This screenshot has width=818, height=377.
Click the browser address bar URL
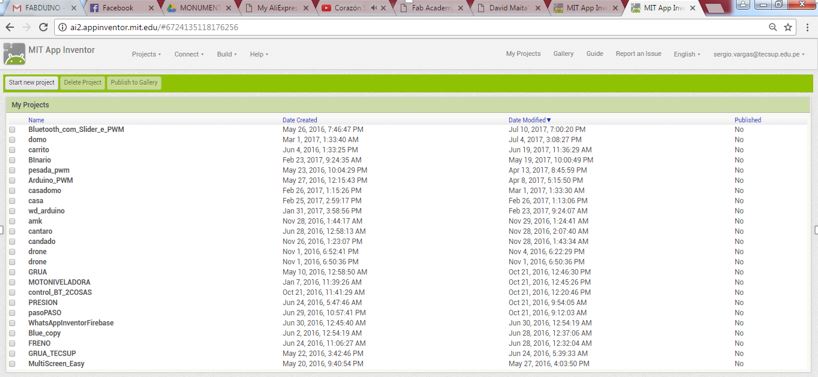click(x=154, y=27)
